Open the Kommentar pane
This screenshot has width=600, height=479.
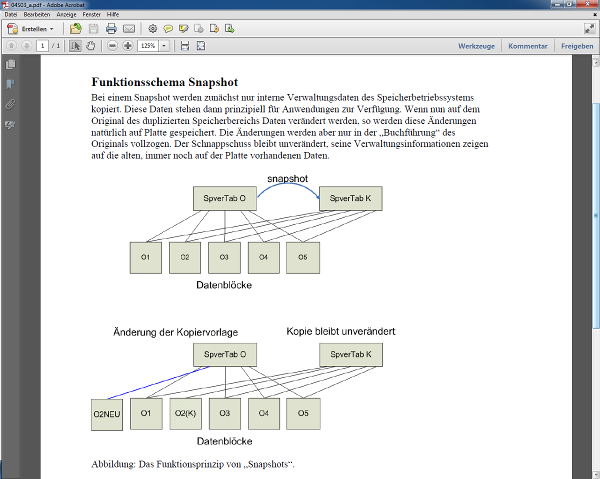(527, 46)
